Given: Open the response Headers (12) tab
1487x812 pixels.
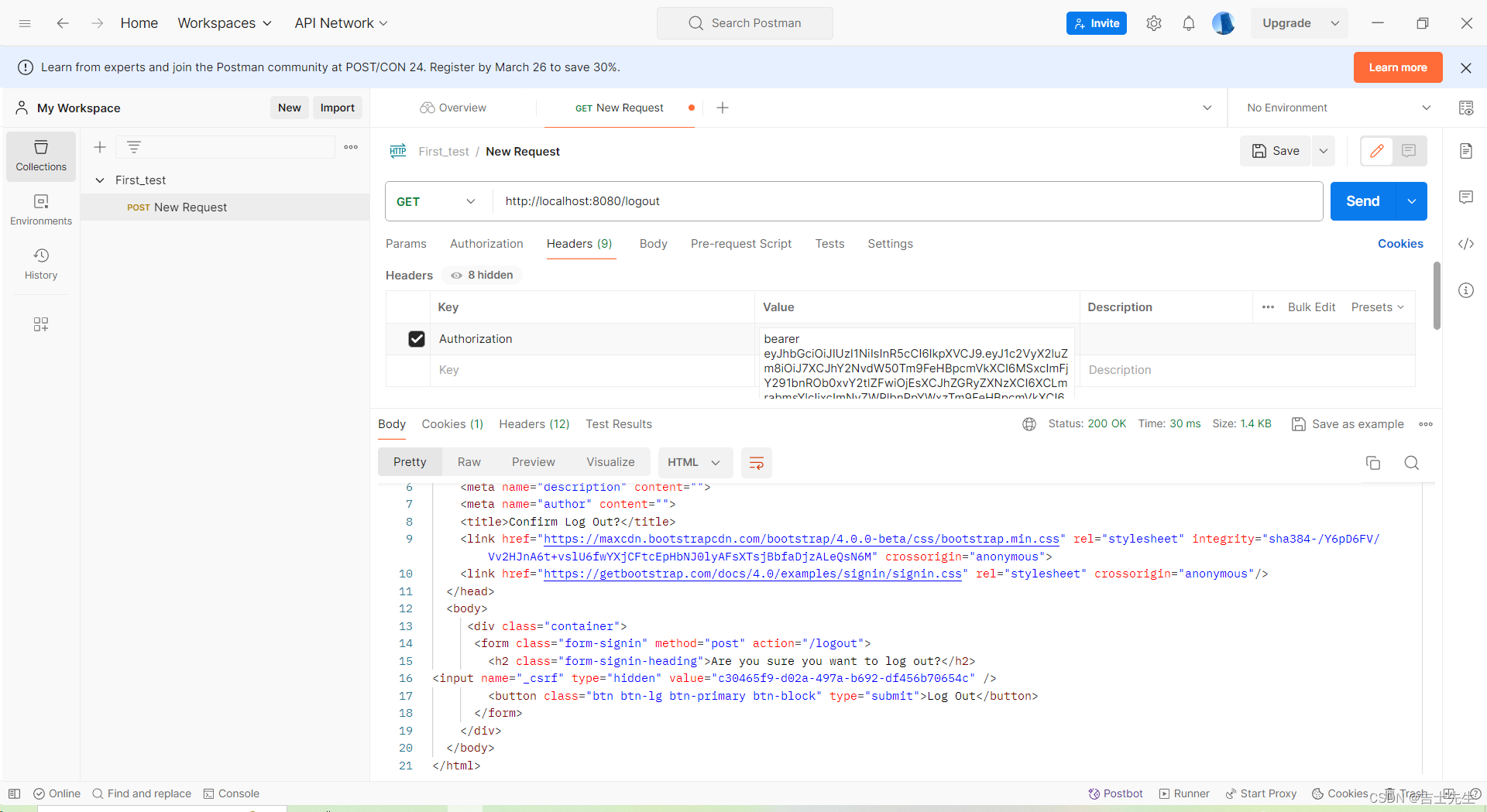Looking at the screenshot, I should pyautogui.click(x=534, y=424).
